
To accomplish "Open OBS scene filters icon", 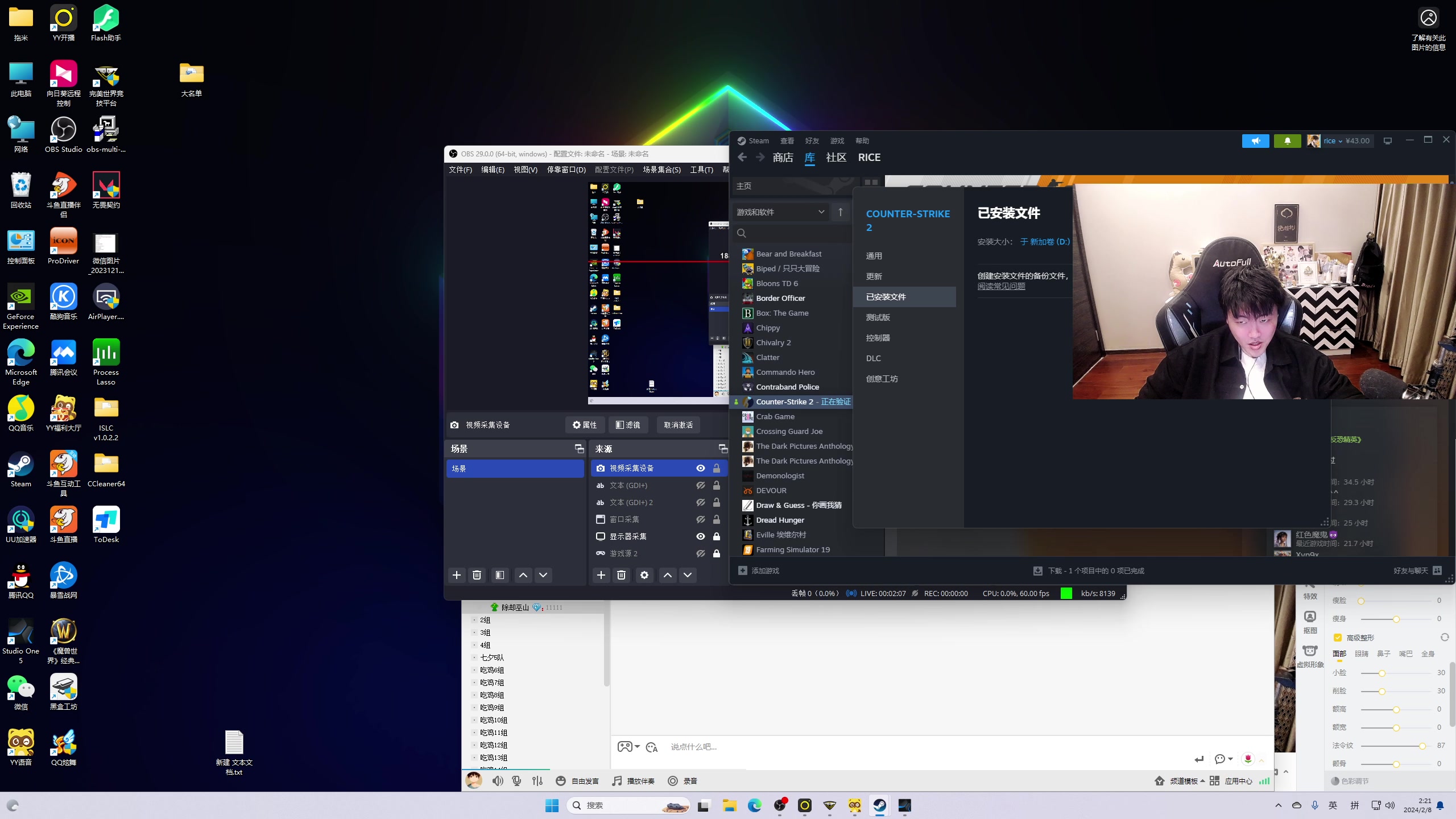I will coord(500,575).
